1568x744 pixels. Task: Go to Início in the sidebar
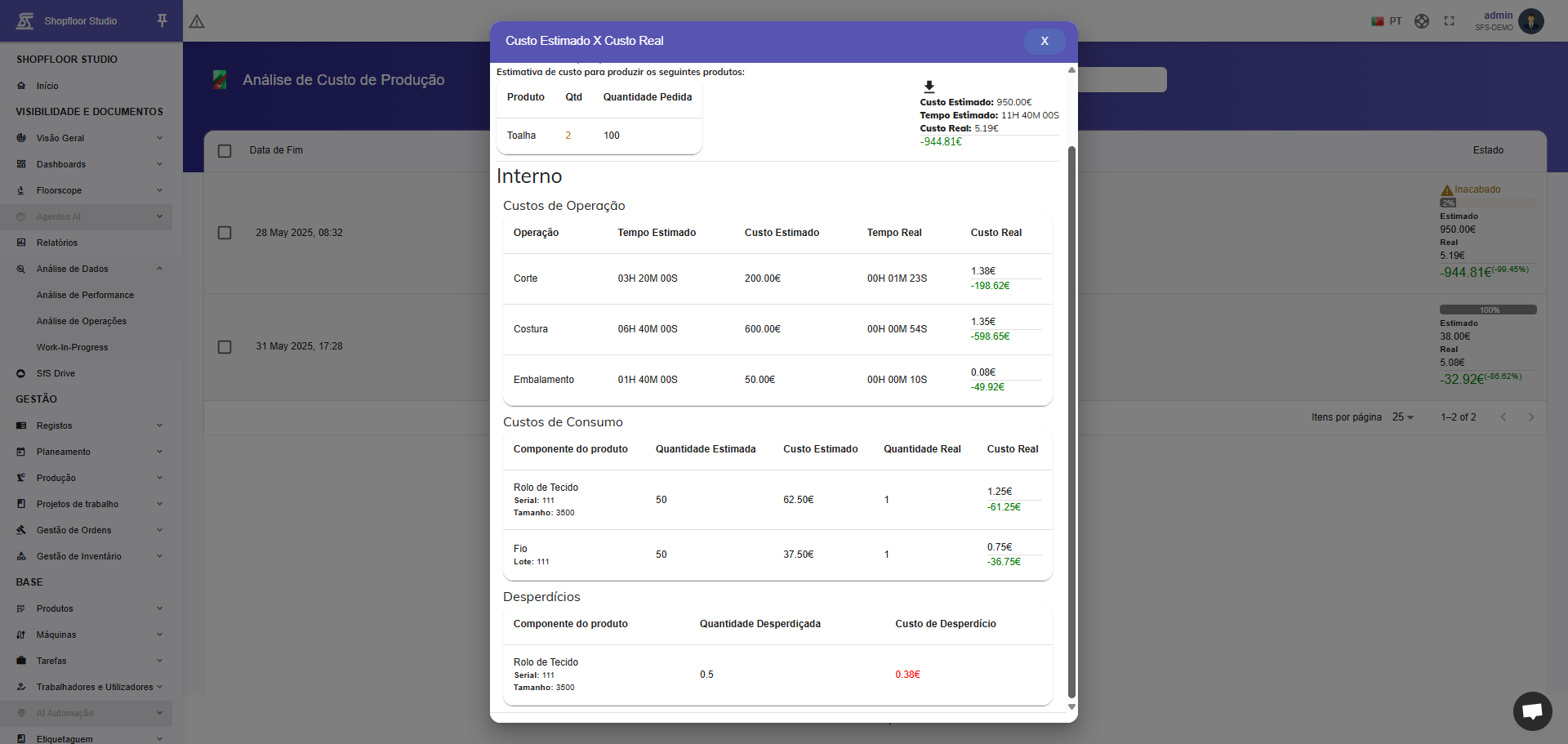tap(47, 86)
